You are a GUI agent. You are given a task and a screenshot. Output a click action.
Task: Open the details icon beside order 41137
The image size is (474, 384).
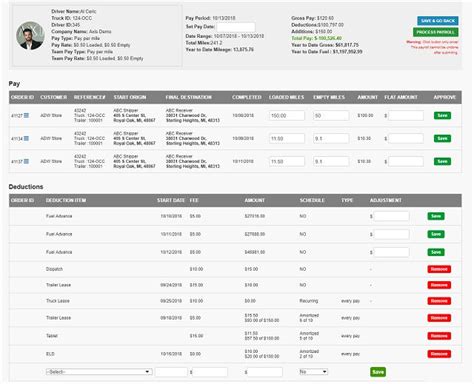click(x=26, y=161)
